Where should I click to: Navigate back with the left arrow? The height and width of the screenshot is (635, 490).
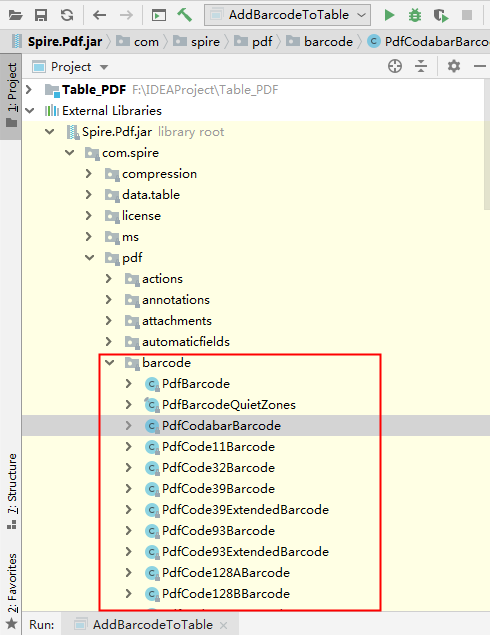pos(99,15)
